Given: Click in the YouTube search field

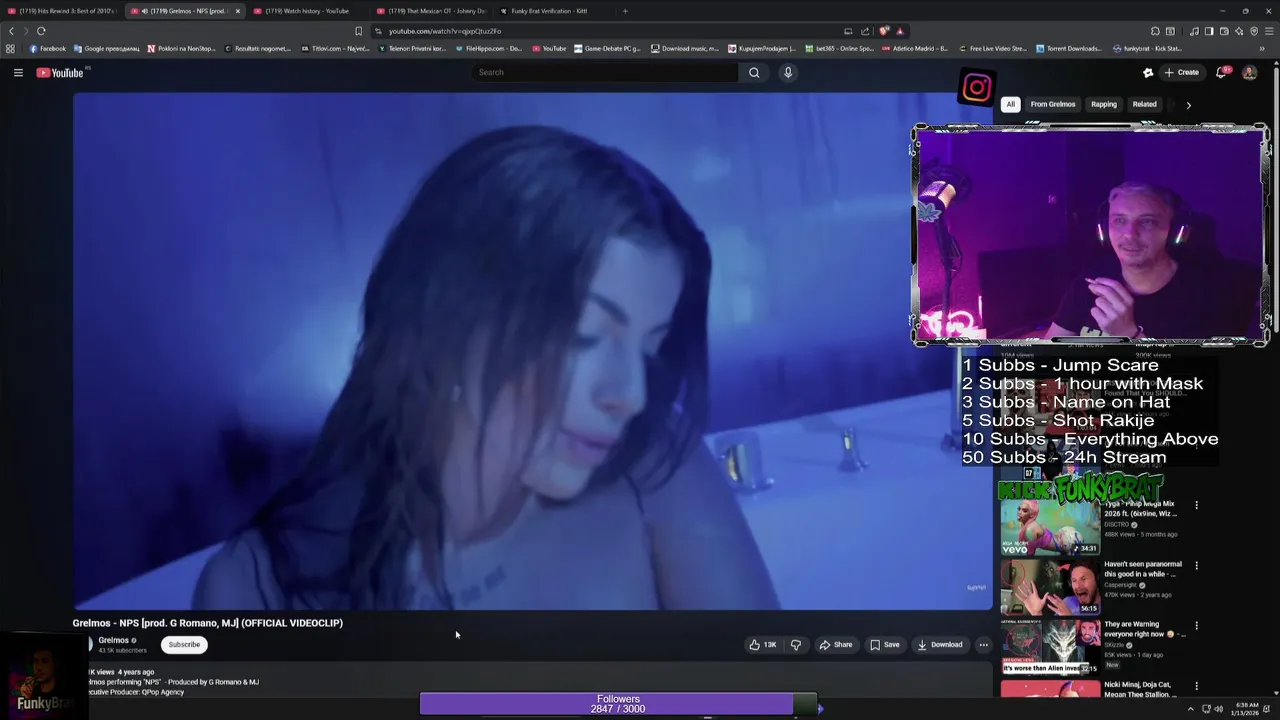Looking at the screenshot, I should [x=605, y=72].
